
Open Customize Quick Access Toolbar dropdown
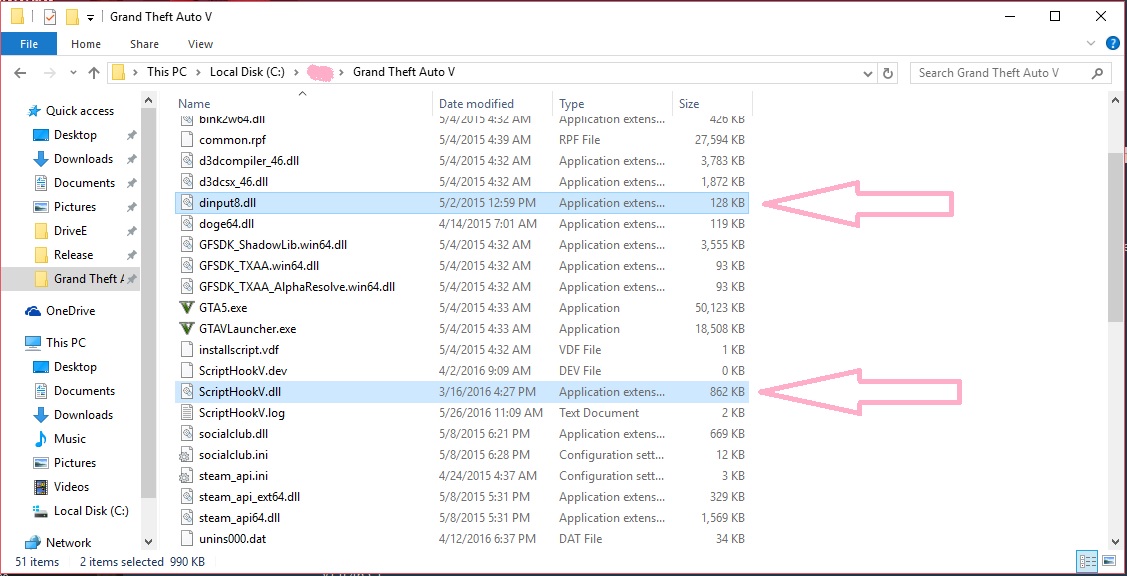[90, 17]
